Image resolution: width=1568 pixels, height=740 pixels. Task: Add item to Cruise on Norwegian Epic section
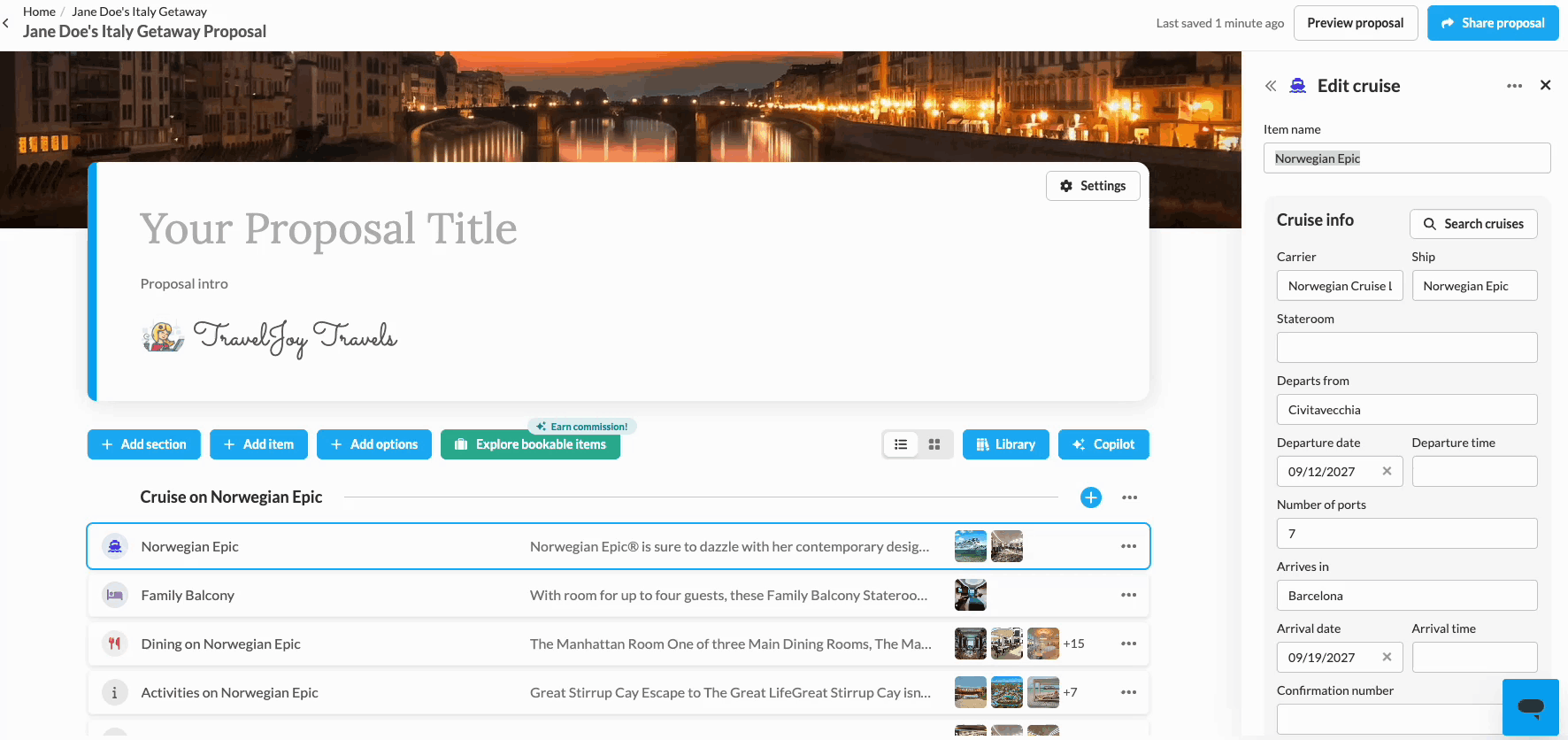1091,497
